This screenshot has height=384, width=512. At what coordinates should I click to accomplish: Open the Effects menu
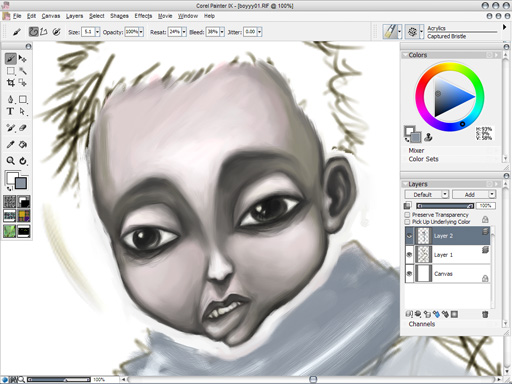pos(143,16)
